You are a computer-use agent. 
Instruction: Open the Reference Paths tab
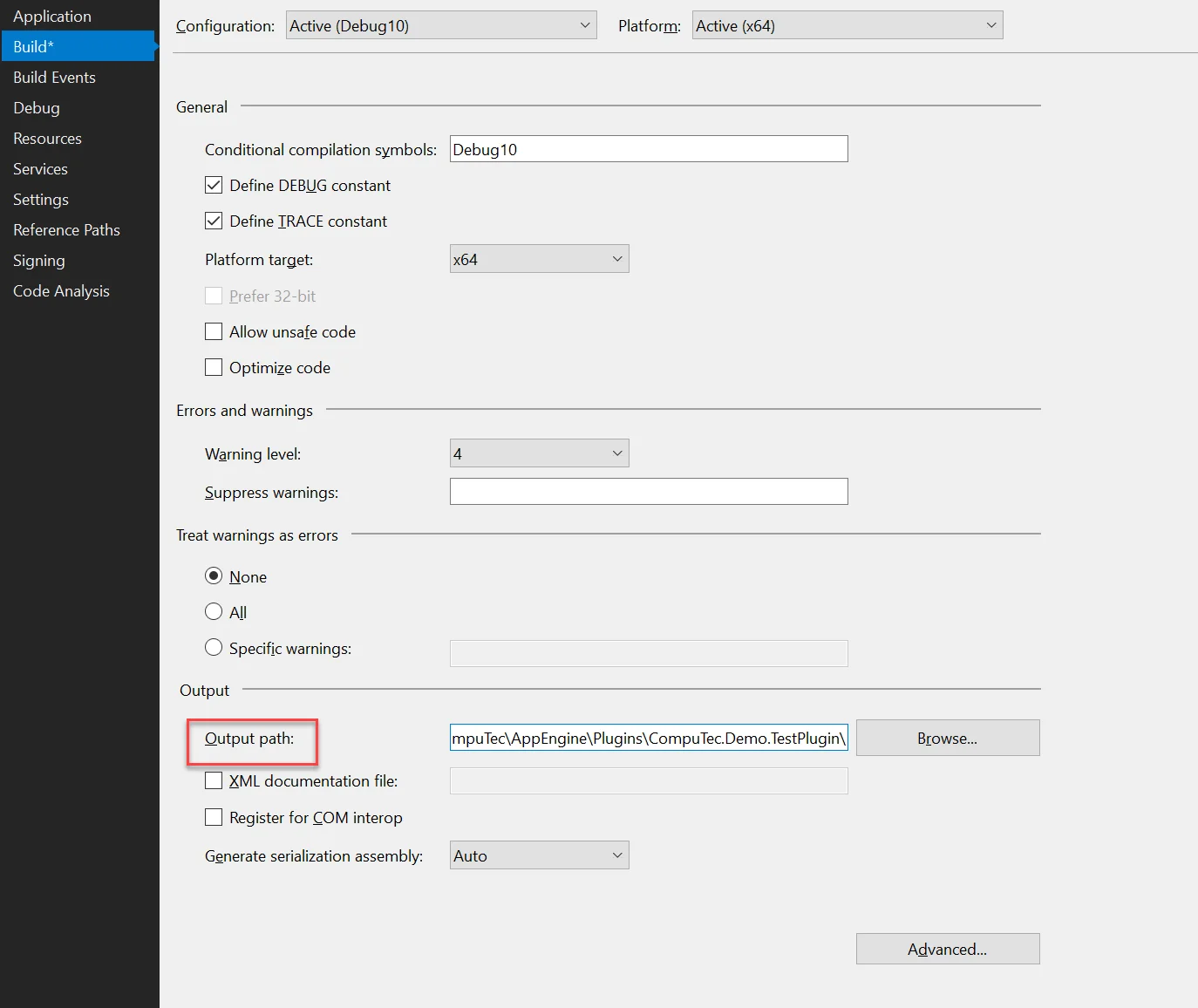tap(66, 230)
